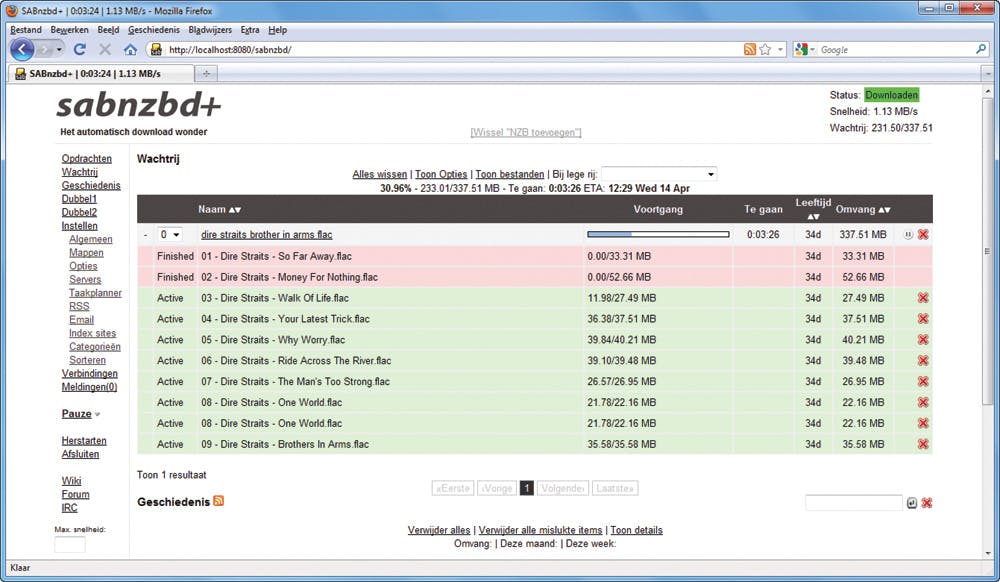Image resolution: width=1000 pixels, height=582 pixels.
Task: Open the Bewerken menu
Action: coord(70,30)
